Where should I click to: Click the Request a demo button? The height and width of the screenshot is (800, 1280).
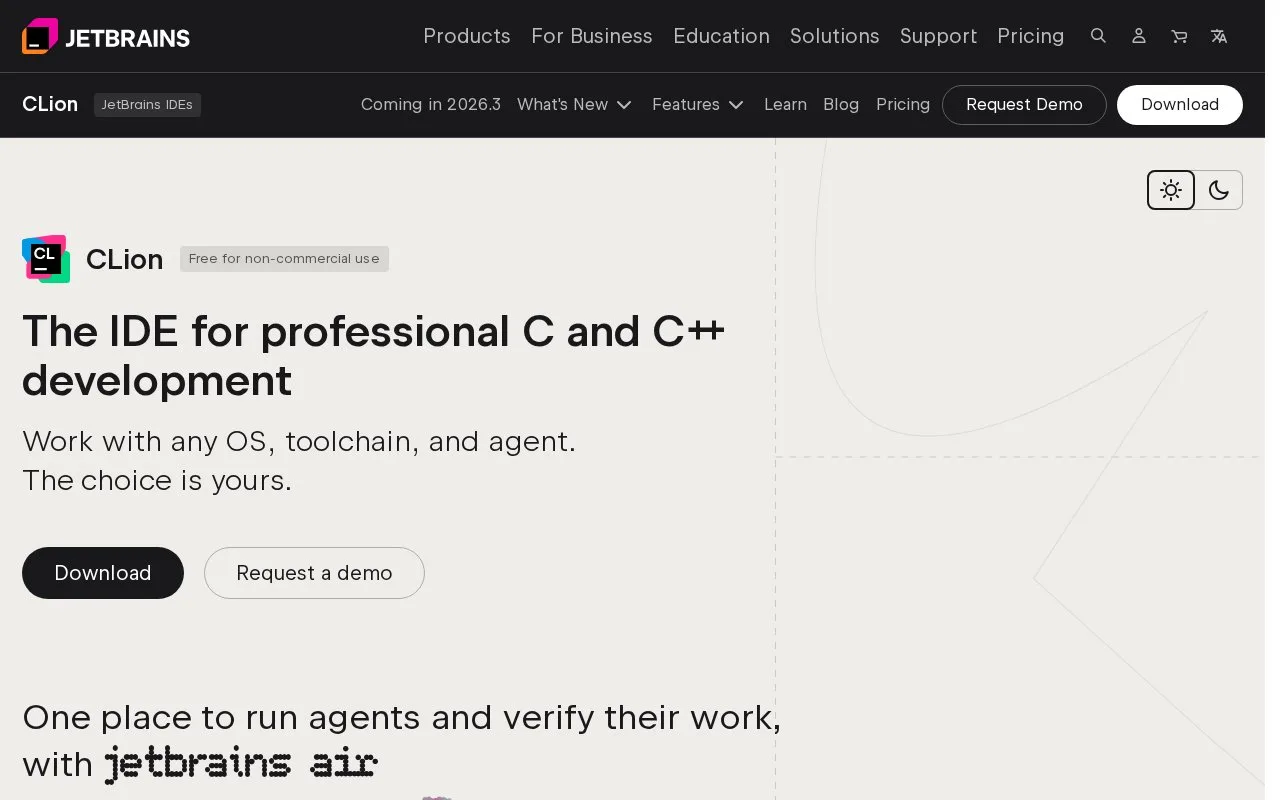click(x=314, y=573)
